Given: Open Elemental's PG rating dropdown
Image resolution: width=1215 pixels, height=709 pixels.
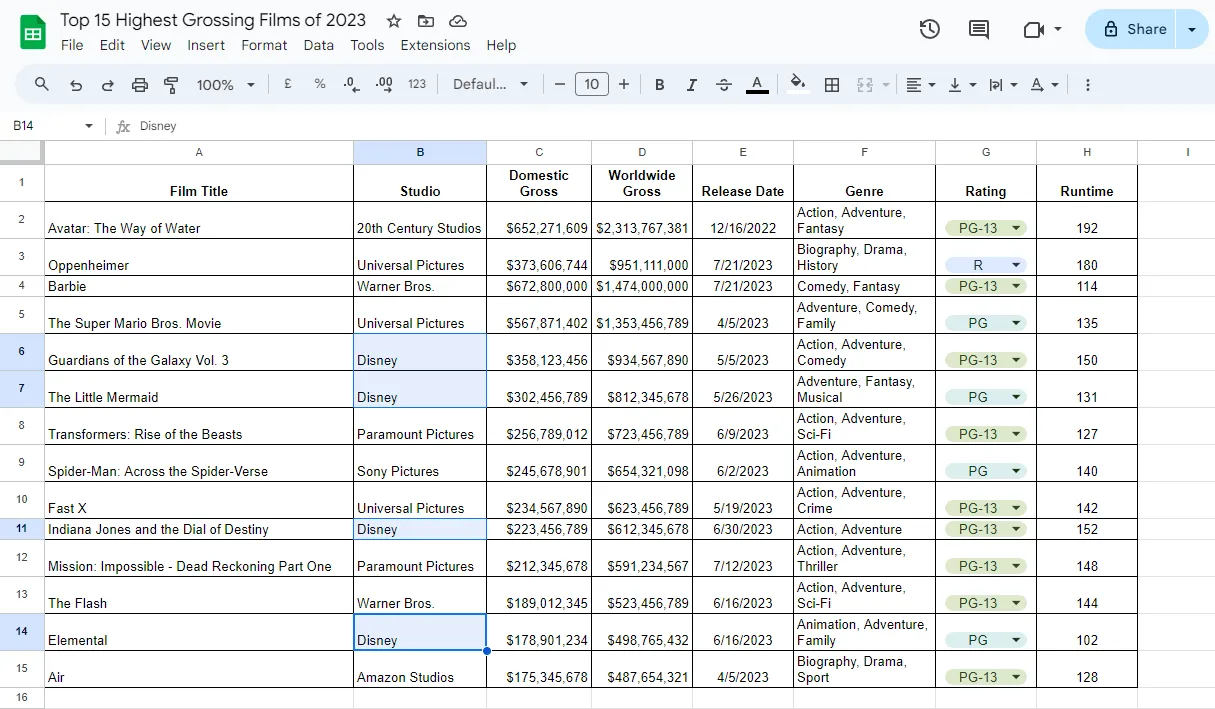Looking at the screenshot, I should [x=1017, y=640].
